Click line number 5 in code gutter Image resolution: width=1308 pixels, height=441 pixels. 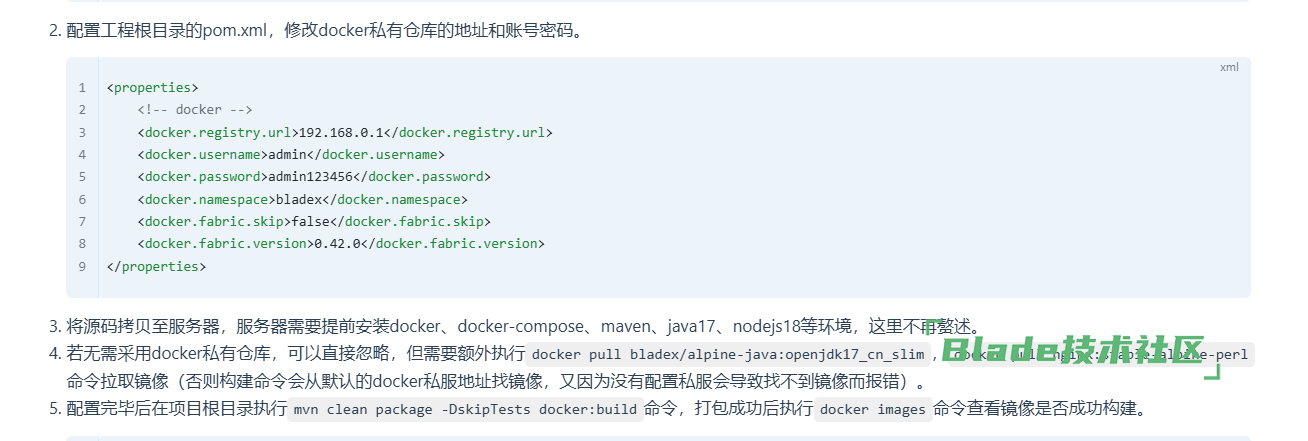[x=82, y=177]
